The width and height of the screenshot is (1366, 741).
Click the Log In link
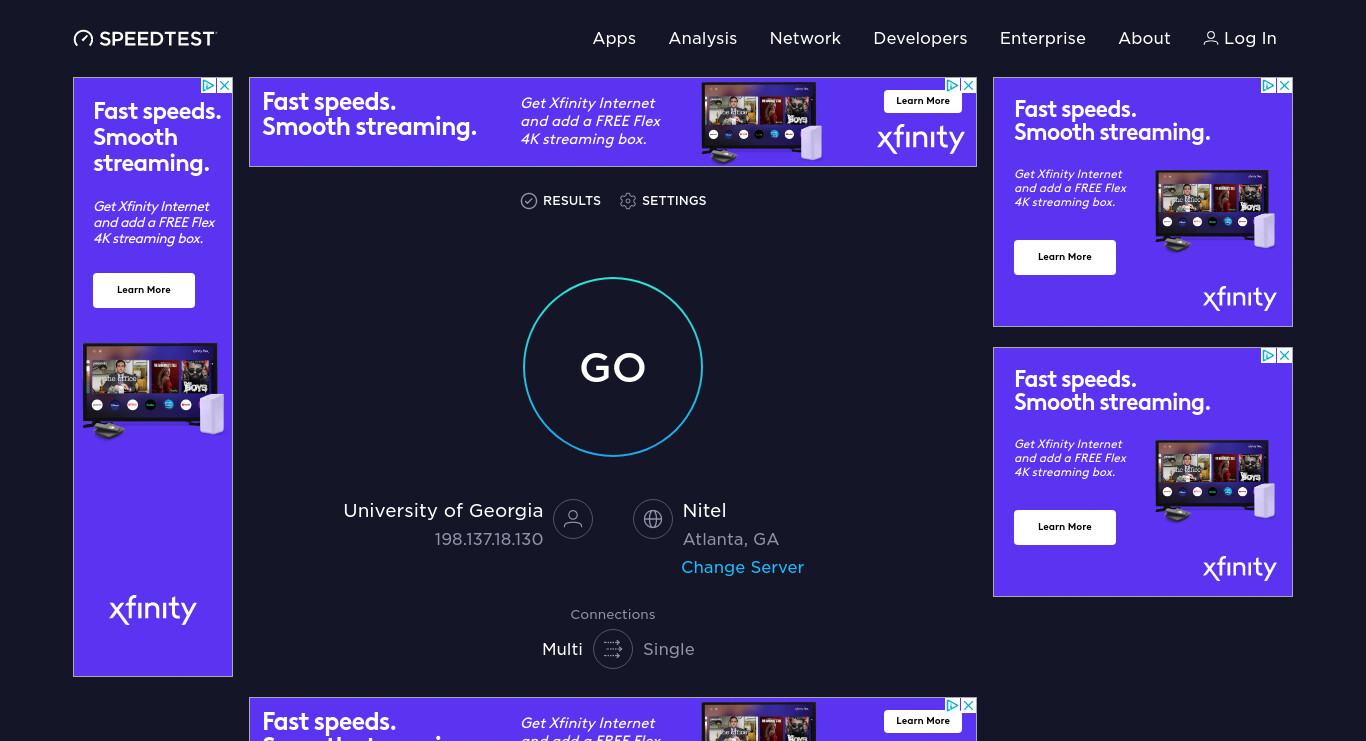(x=1240, y=38)
